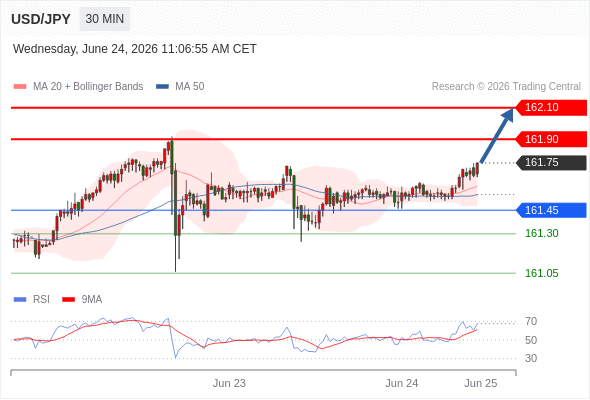Click the RSI 70 axis label

[x=531, y=321]
